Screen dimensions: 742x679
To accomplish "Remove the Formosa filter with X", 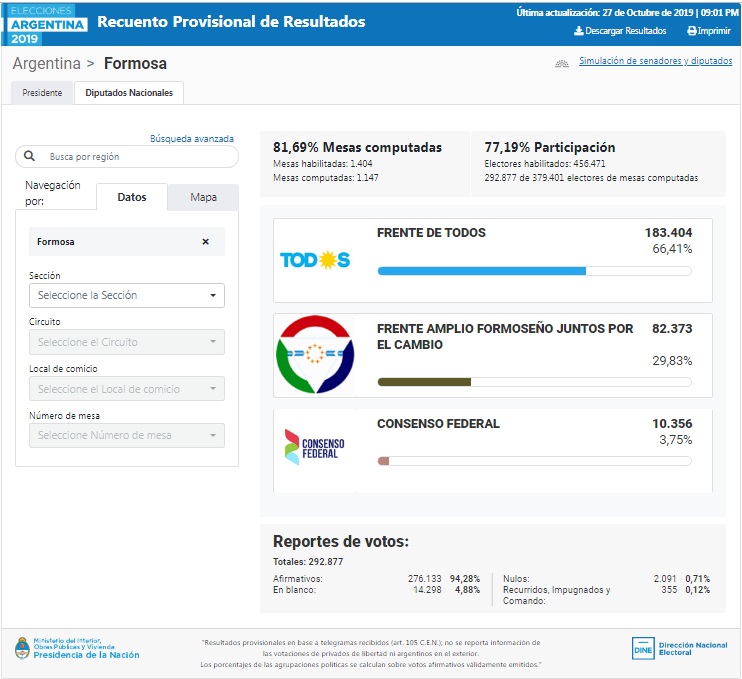I will pos(205,241).
